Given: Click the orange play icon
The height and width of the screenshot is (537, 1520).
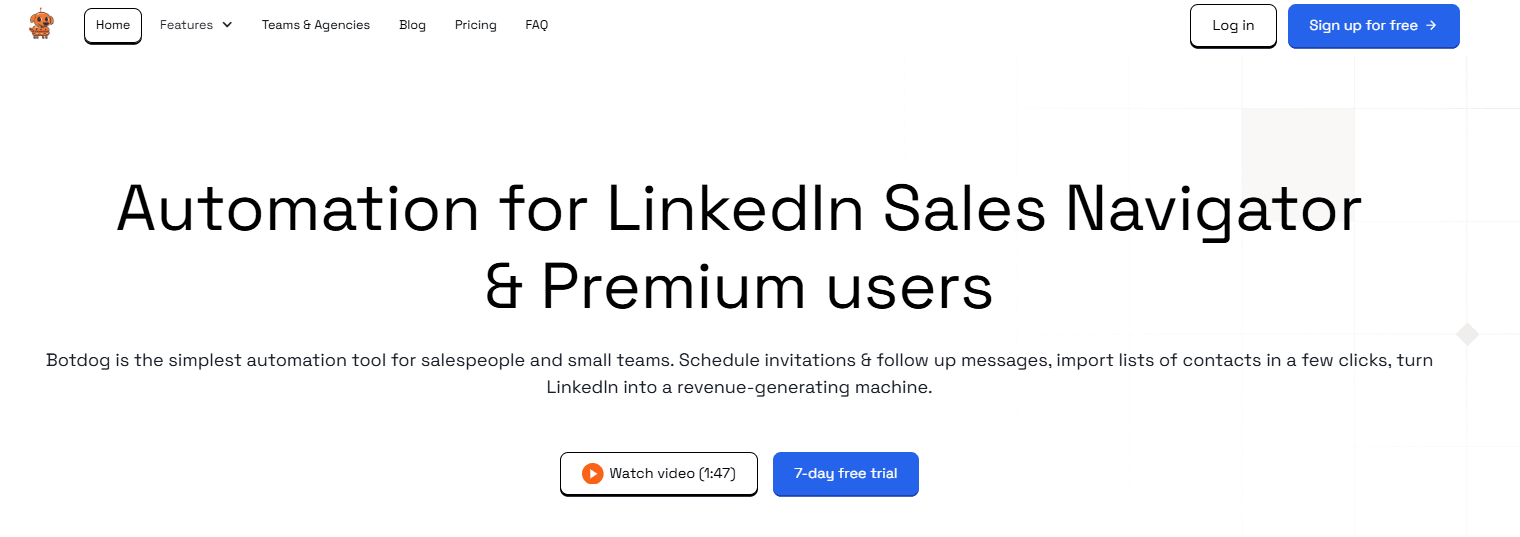Looking at the screenshot, I should click(592, 474).
